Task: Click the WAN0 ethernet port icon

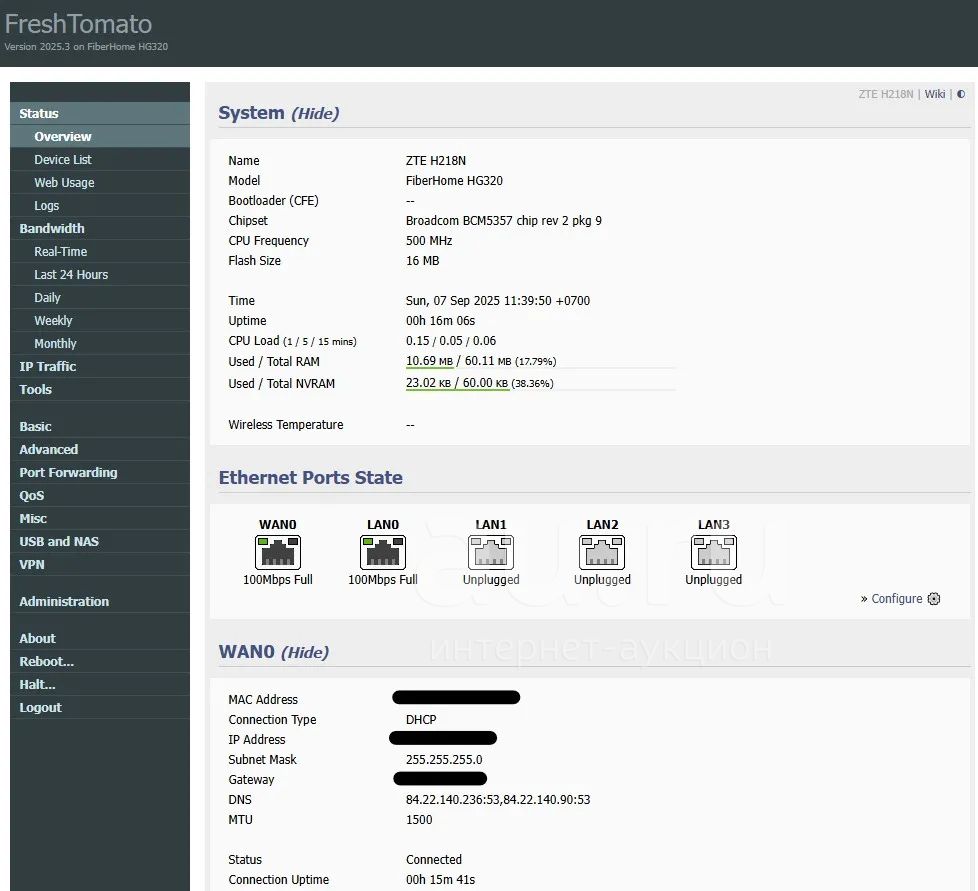Action: (x=278, y=552)
